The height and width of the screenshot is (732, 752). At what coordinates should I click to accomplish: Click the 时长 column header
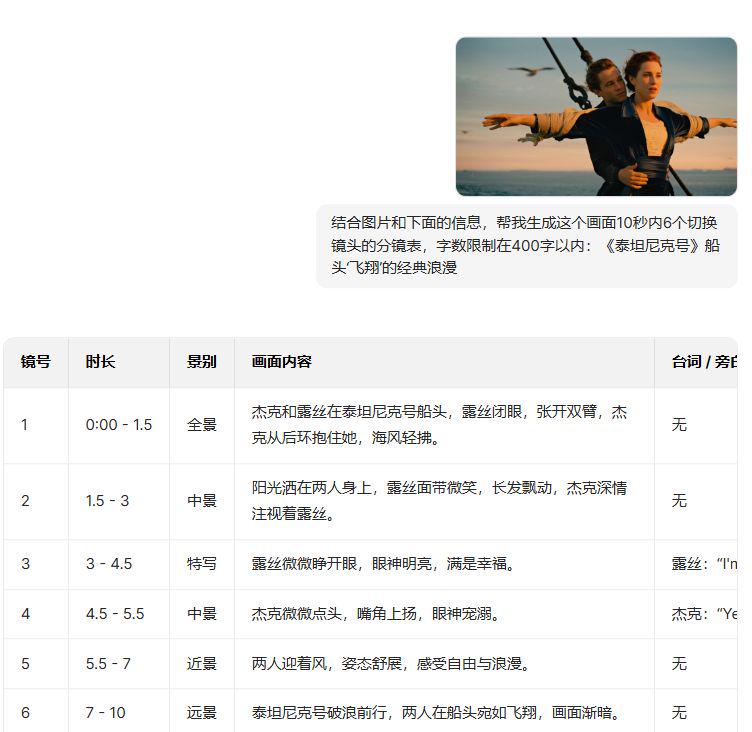(100, 362)
